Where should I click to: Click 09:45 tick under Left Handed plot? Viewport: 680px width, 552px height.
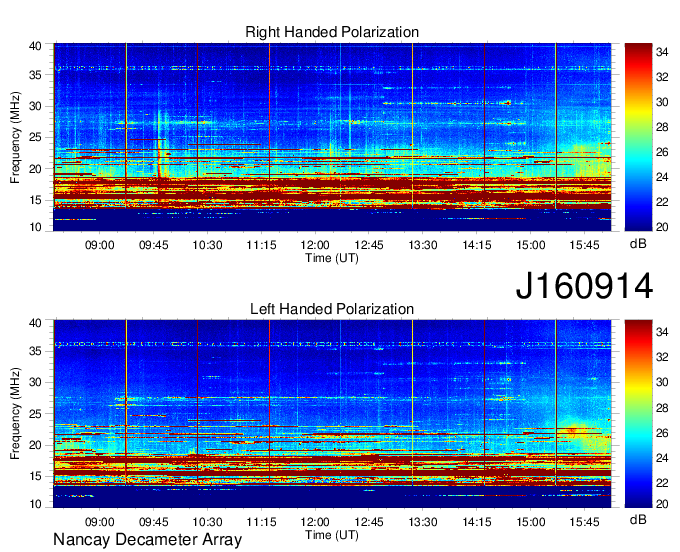pos(154,522)
